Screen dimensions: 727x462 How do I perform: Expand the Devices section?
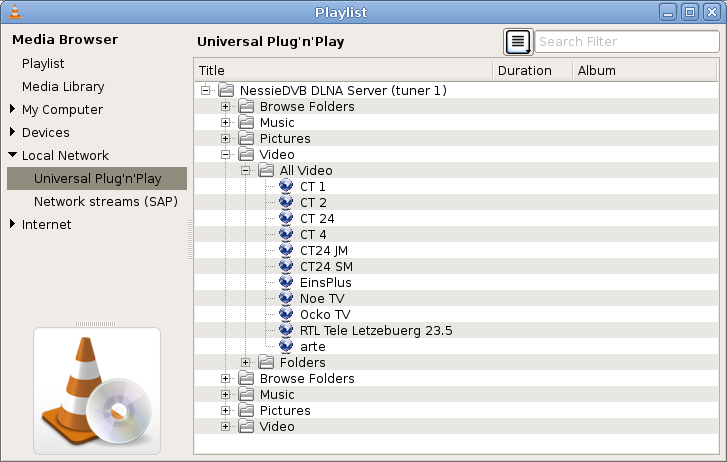coord(13,132)
